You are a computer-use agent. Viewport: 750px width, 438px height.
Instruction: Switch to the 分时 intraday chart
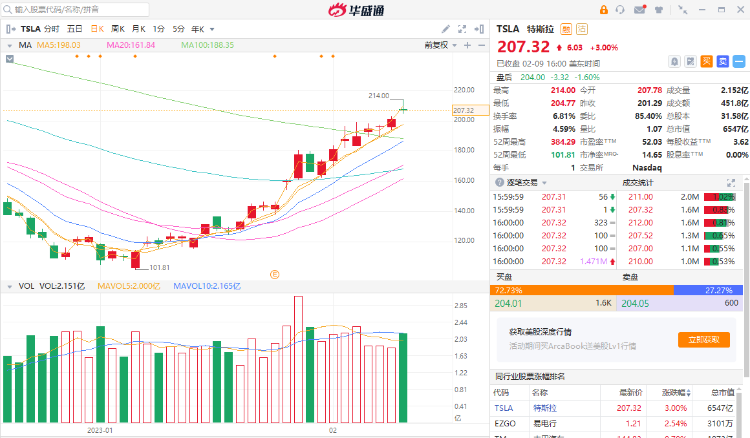(x=52, y=29)
